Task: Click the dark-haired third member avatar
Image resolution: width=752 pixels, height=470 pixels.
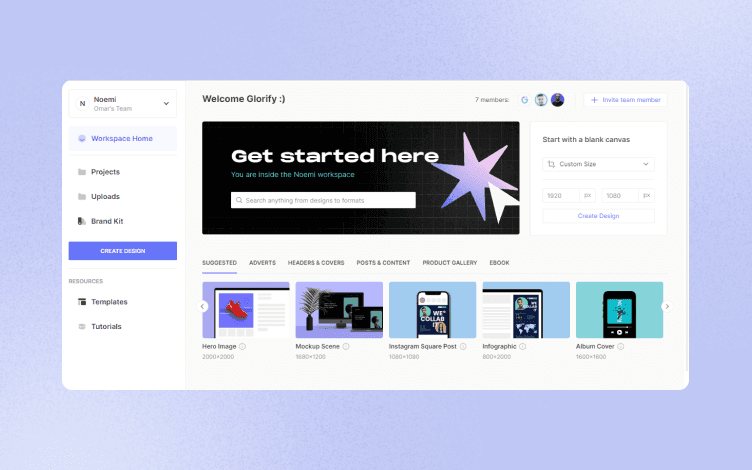Action: [557, 100]
